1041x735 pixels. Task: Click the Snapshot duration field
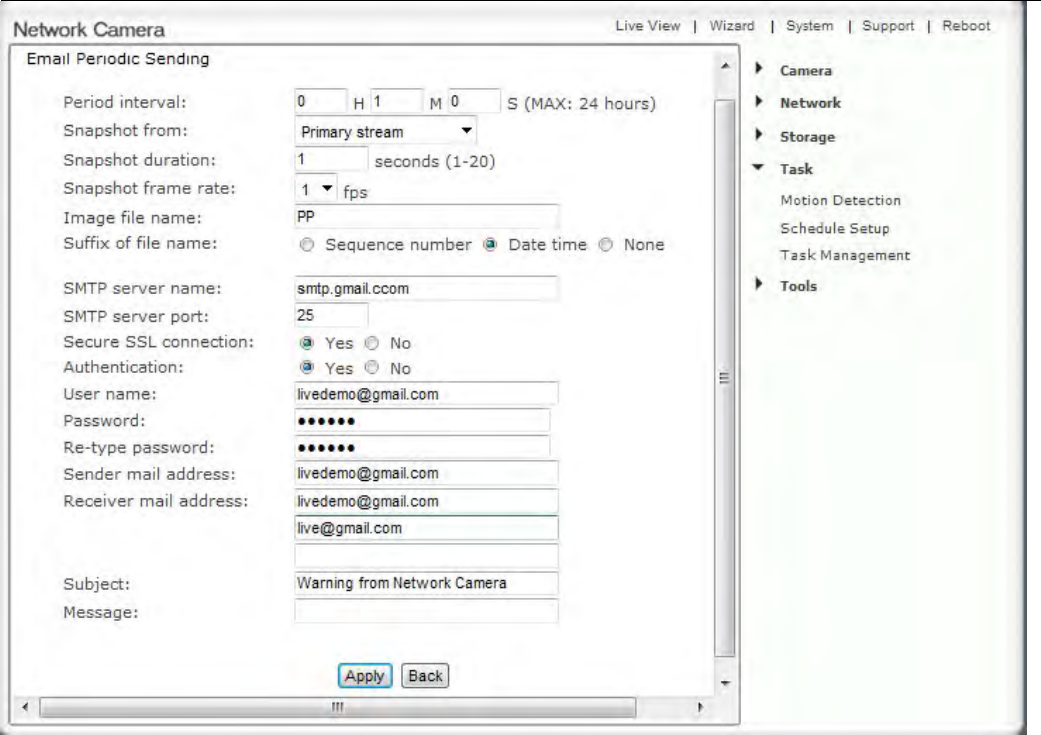pyautogui.click(x=331, y=159)
